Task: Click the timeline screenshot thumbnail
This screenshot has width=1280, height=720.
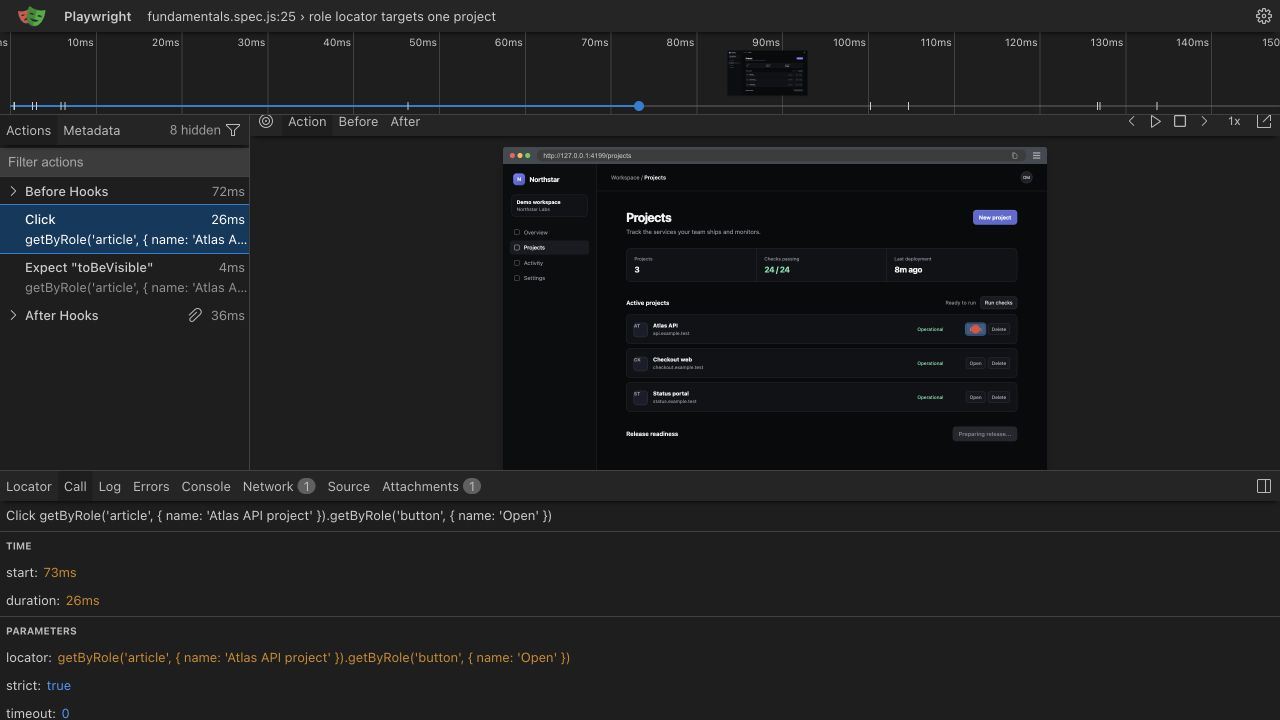Action: tap(767, 74)
